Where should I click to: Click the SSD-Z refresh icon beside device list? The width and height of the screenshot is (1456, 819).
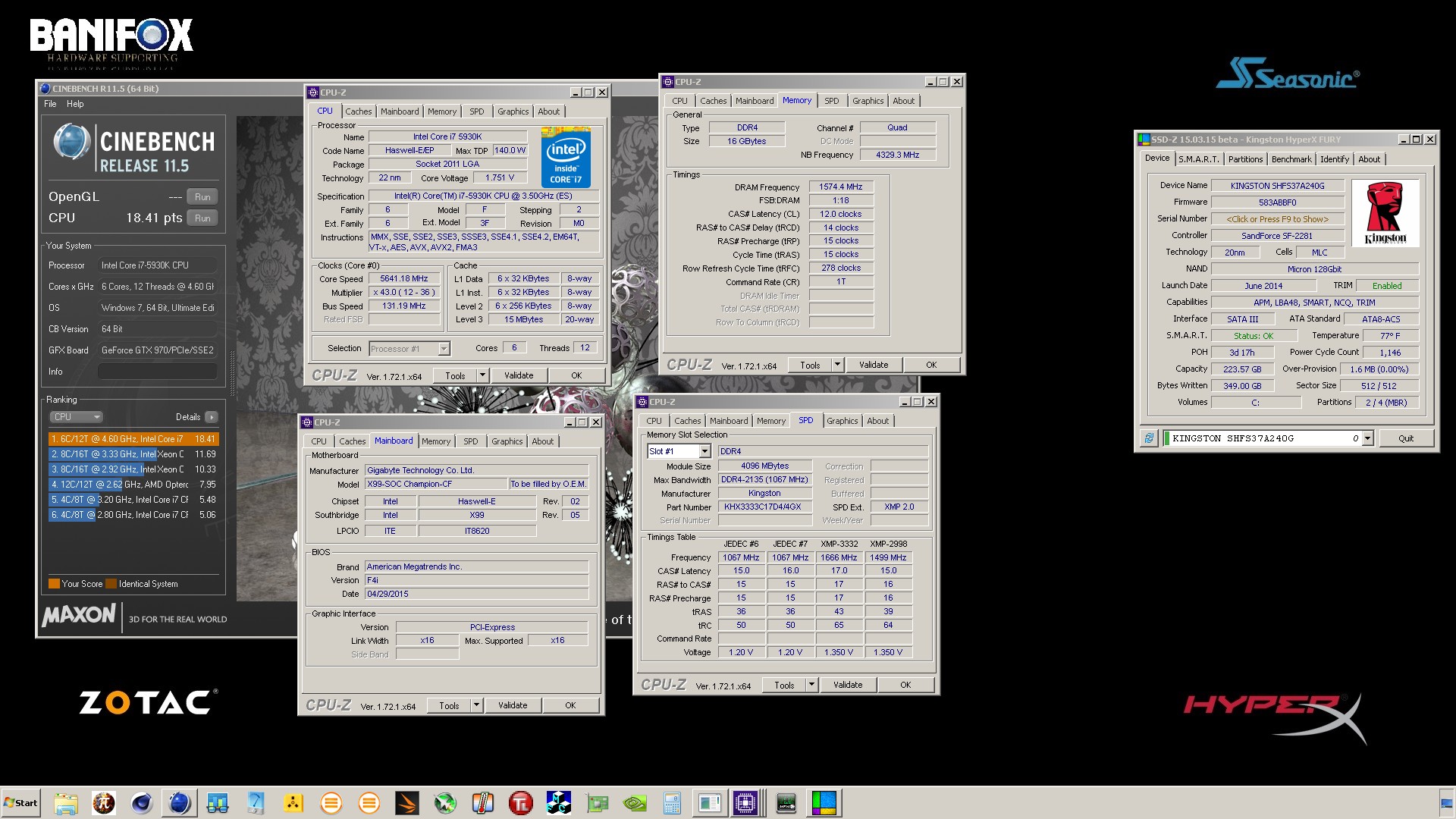(x=1150, y=438)
